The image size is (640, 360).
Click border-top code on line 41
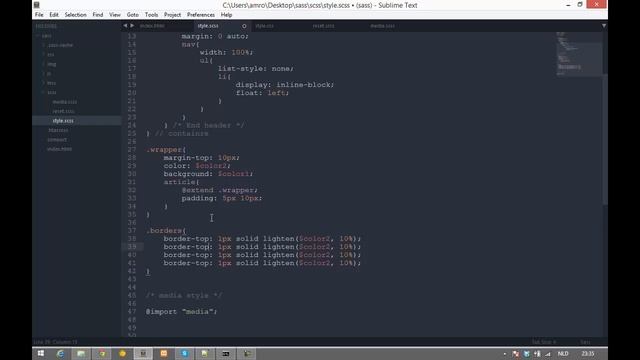click(x=262, y=263)
